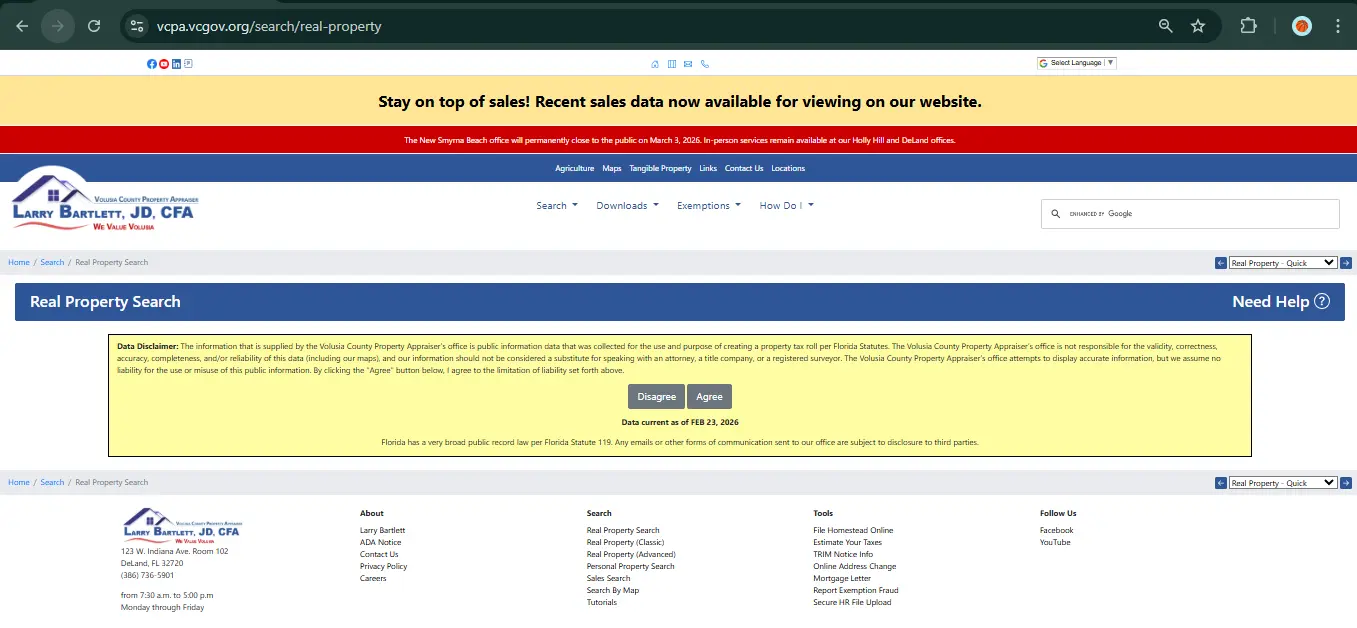
Task: Select Agriculture in the blue nav bar
Action: 574,168
